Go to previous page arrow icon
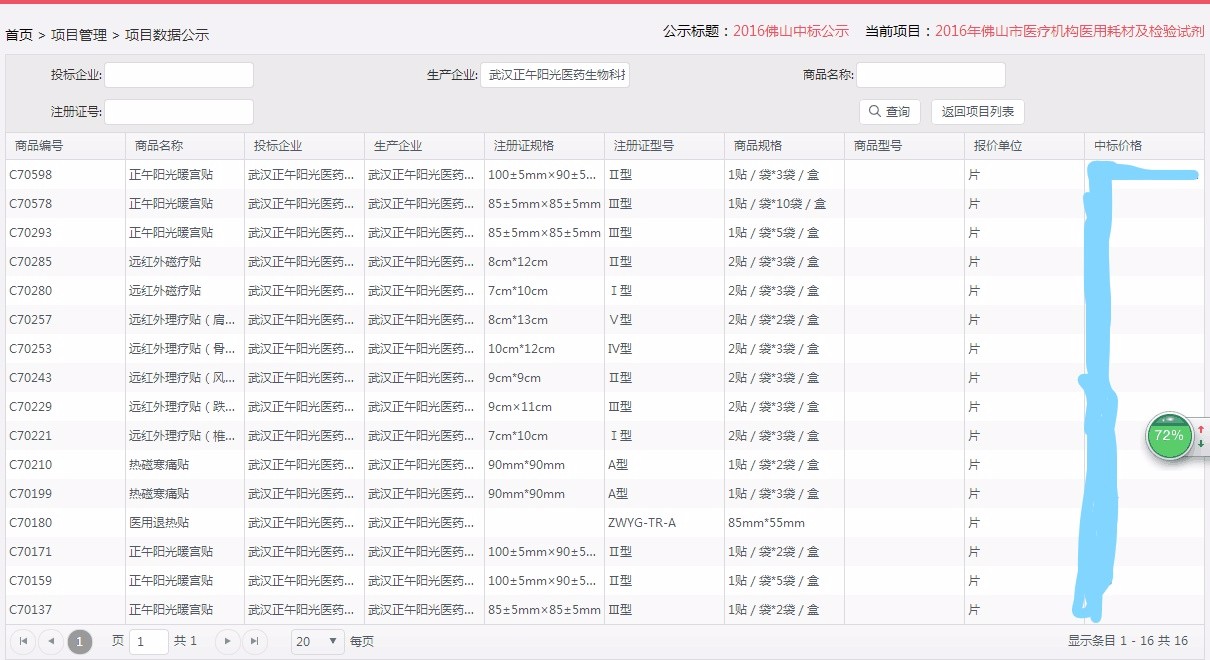This screenshot has width=1210, height=660. pyautogui.click(x=51, y=641)
